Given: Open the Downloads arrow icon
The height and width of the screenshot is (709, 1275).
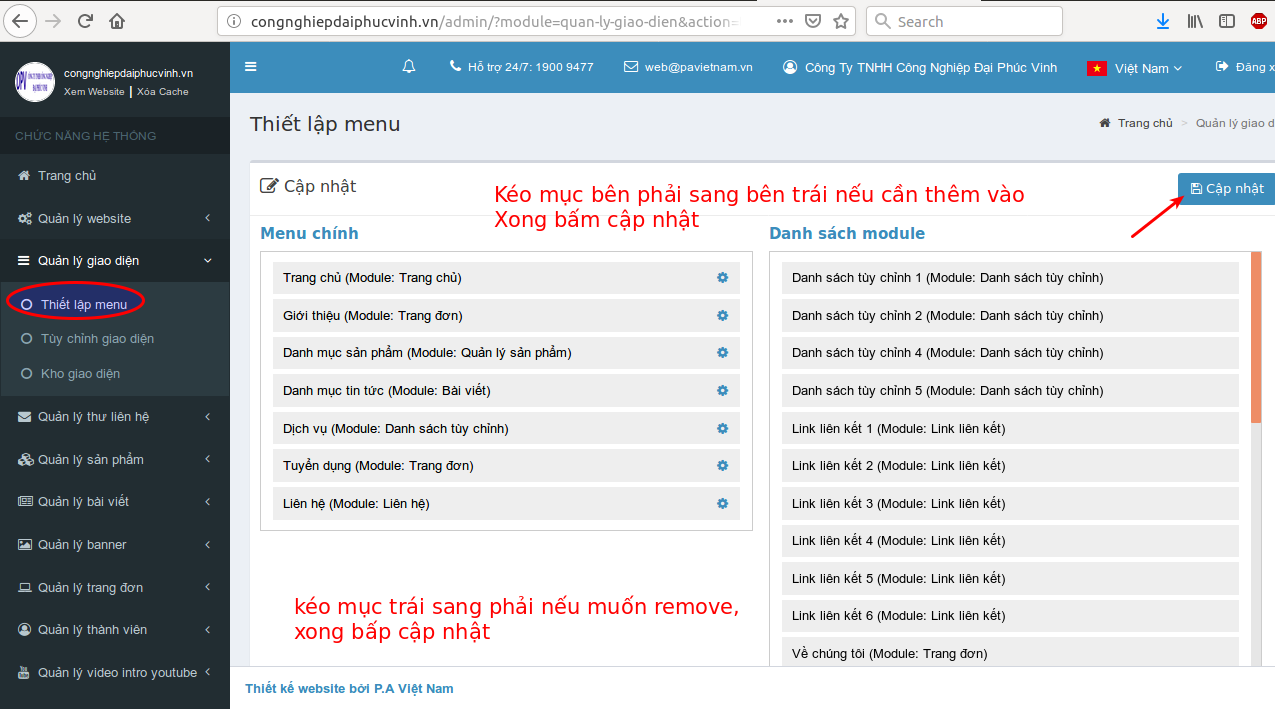Looking at the screenshot, I should coord(1163,21).
